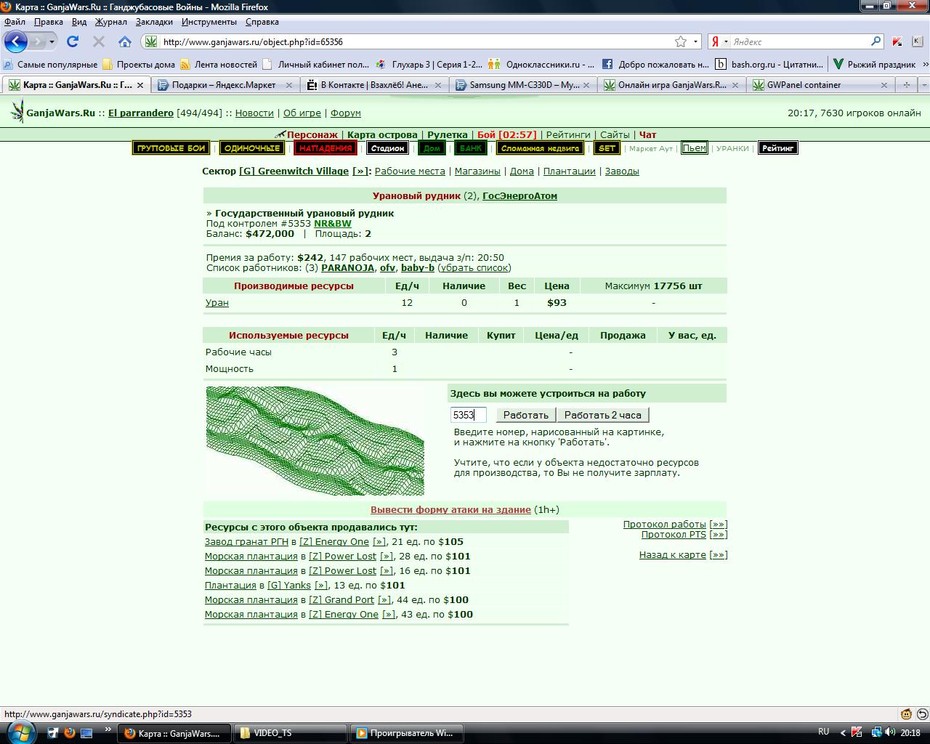
Task: Open El parrandero profile link
Action: pos(141,113)
